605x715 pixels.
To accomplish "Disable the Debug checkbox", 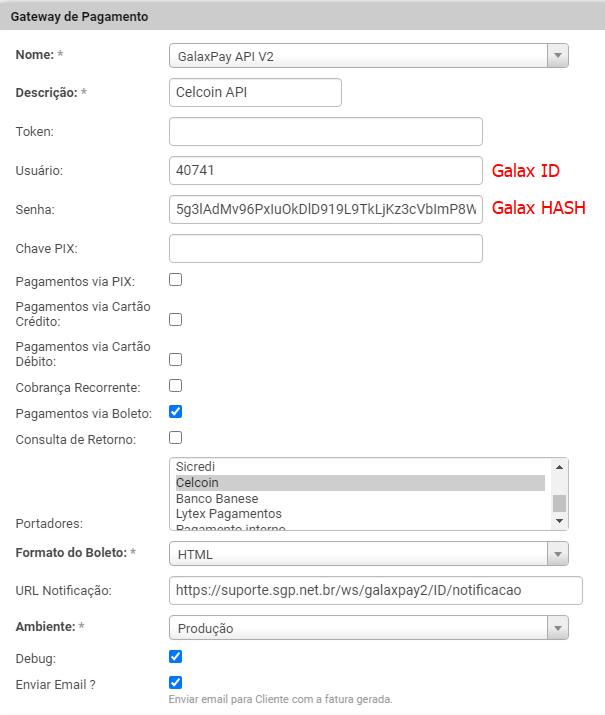I will coord(176,657).
